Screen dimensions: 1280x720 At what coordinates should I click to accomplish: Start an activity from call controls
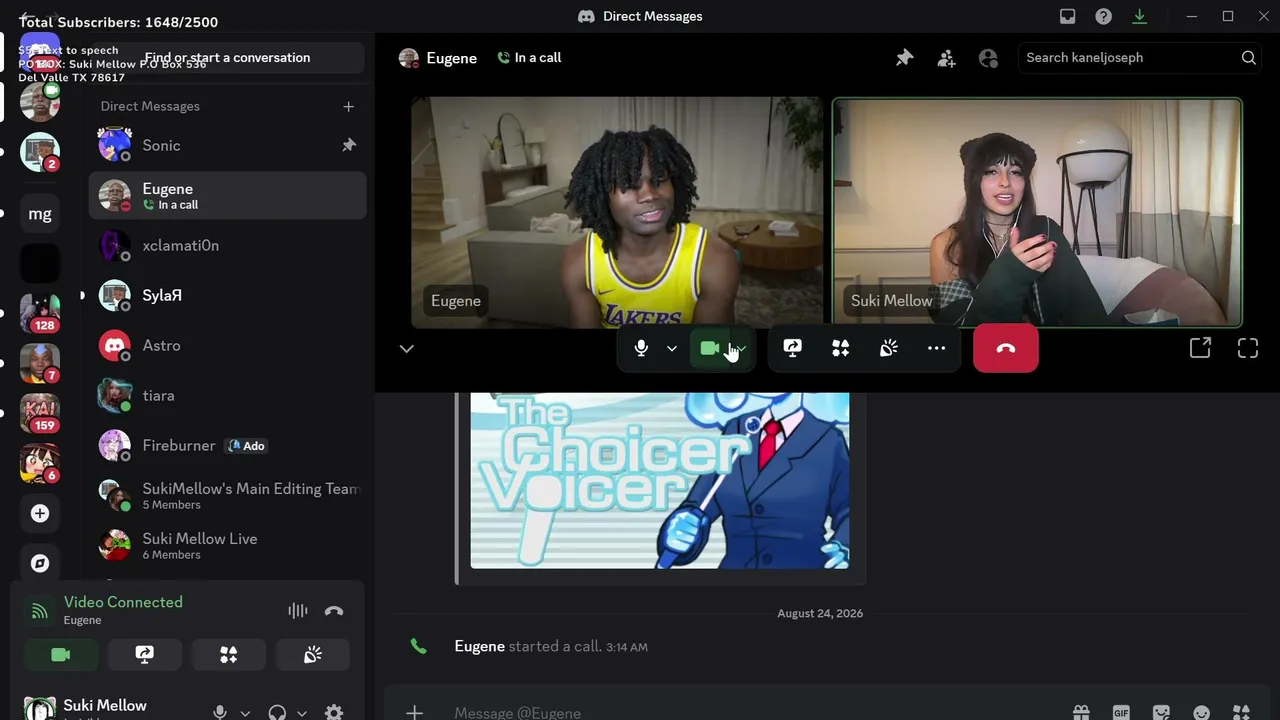(x=840, y=348)
